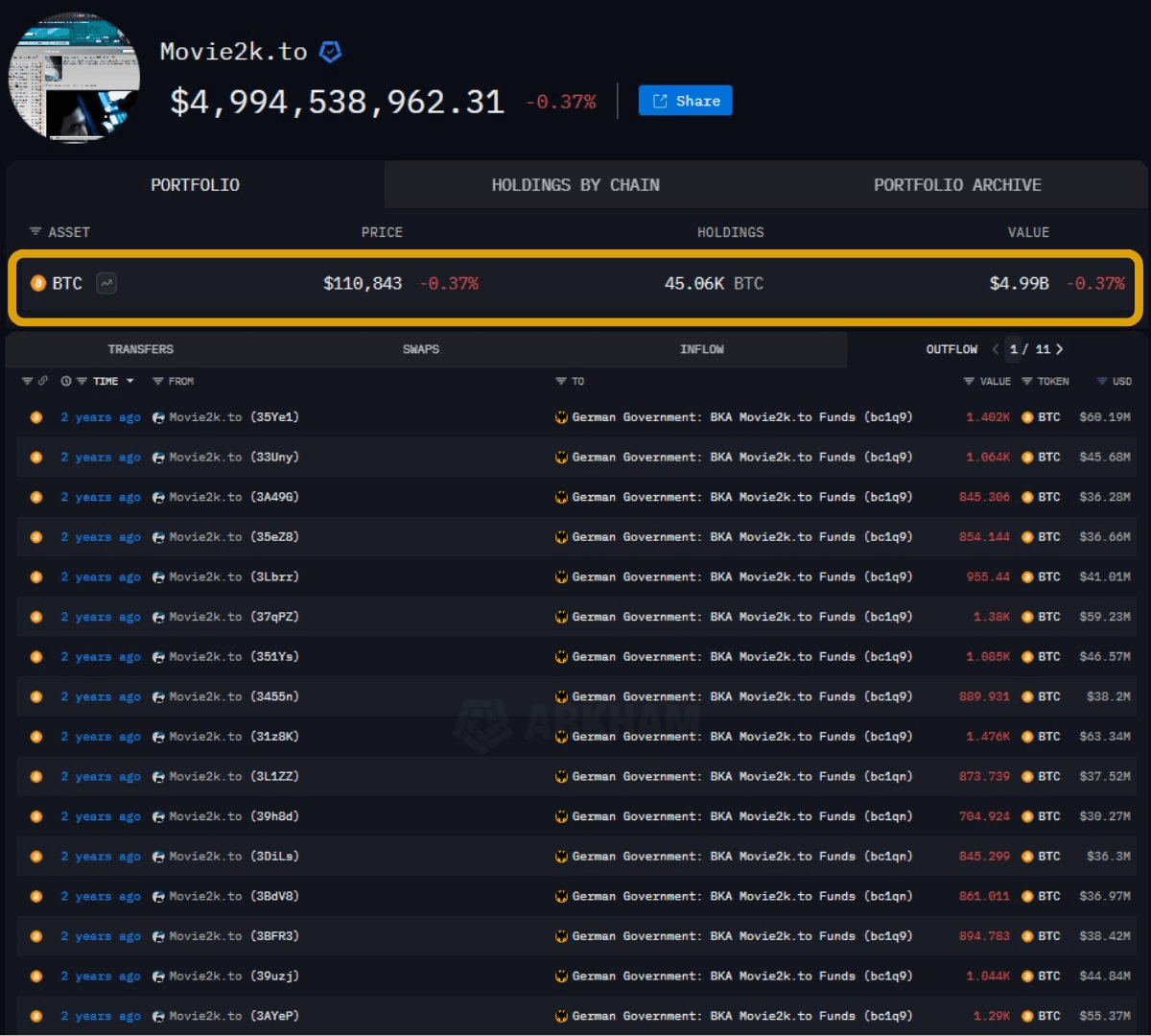Click the $4.99B portfolio value

(x=1020, y=283)
